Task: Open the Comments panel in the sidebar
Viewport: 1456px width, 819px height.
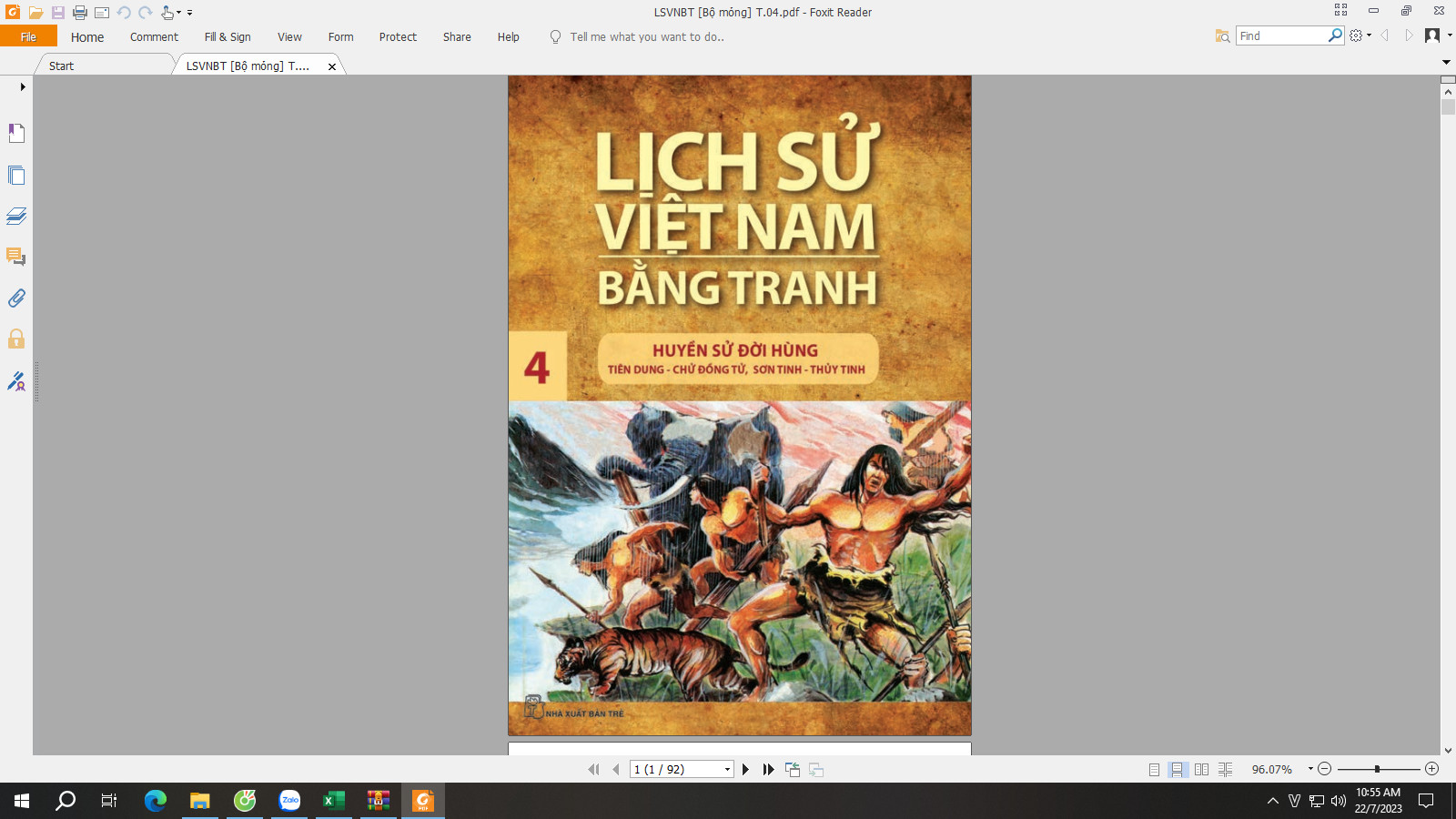Action: tap(16, 258)
